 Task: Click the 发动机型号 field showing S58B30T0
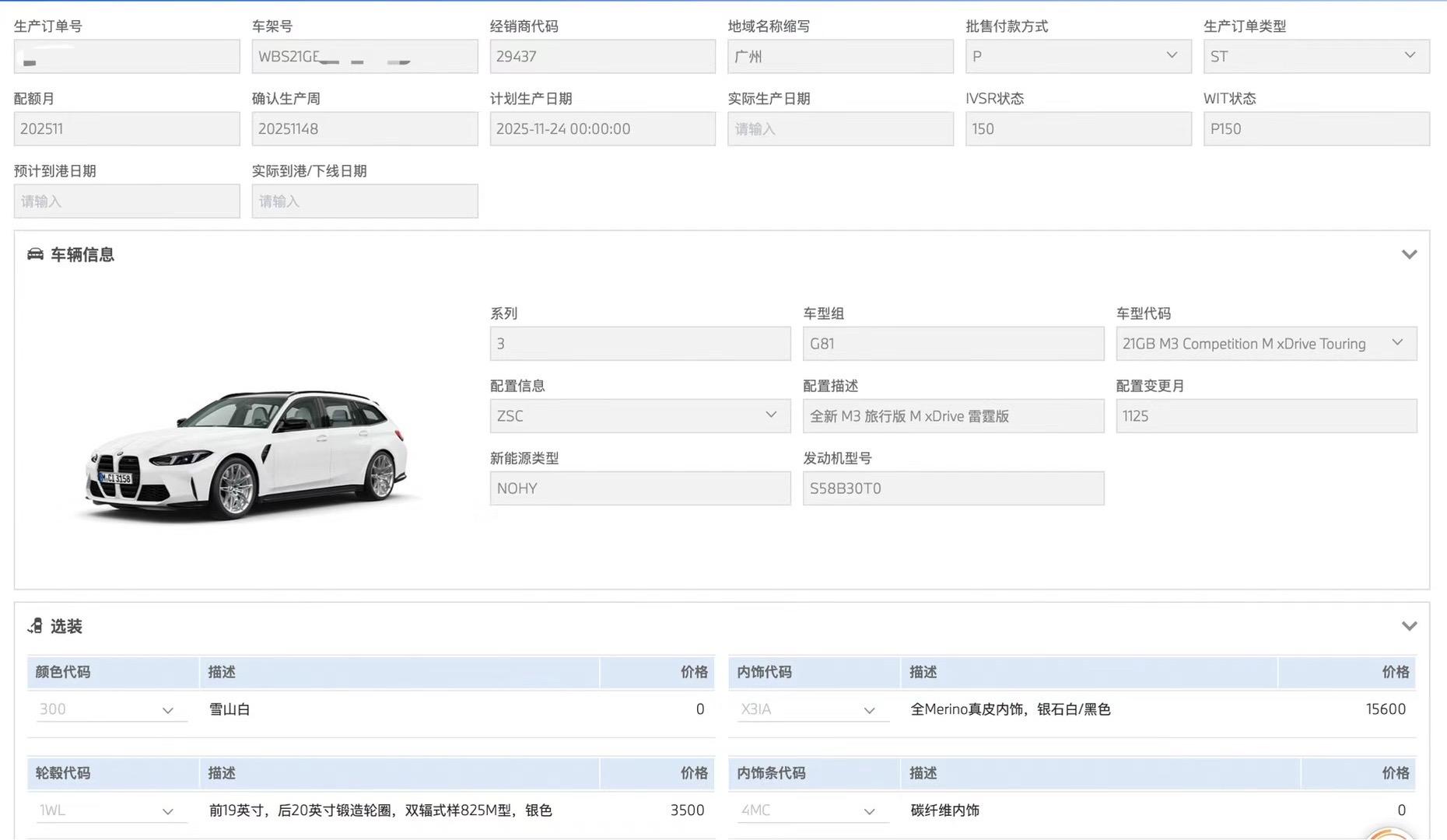click(x=954, y=488)
